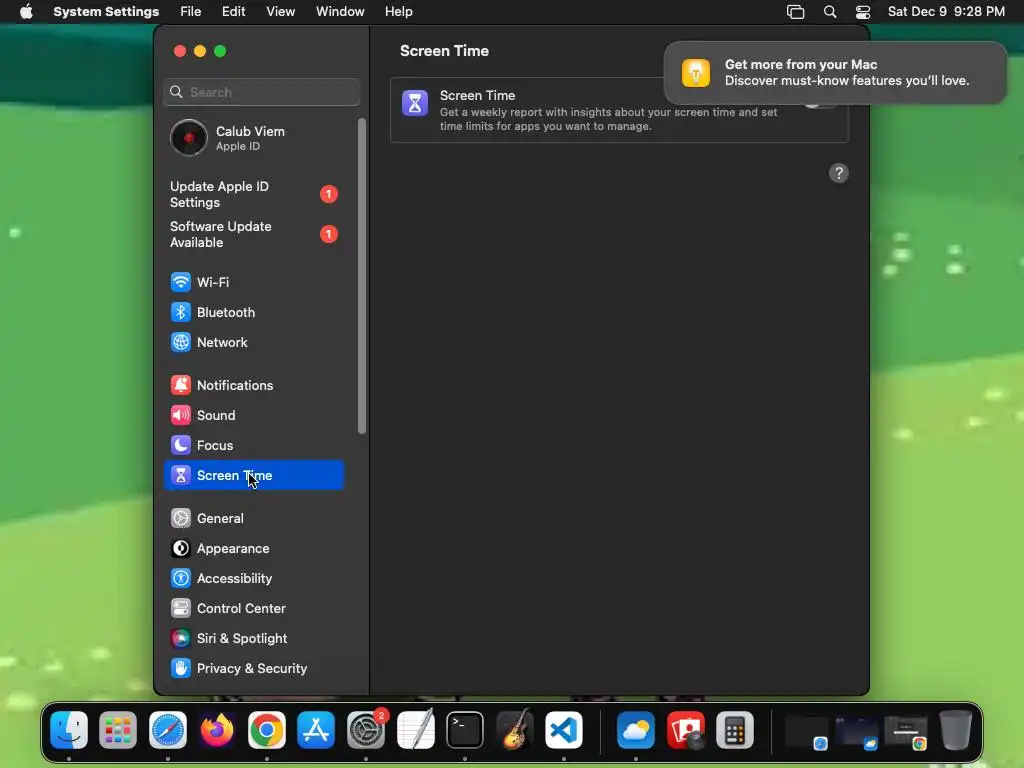Click the help question mark button
Screen dimensions: 1024x768
[839, 173]
